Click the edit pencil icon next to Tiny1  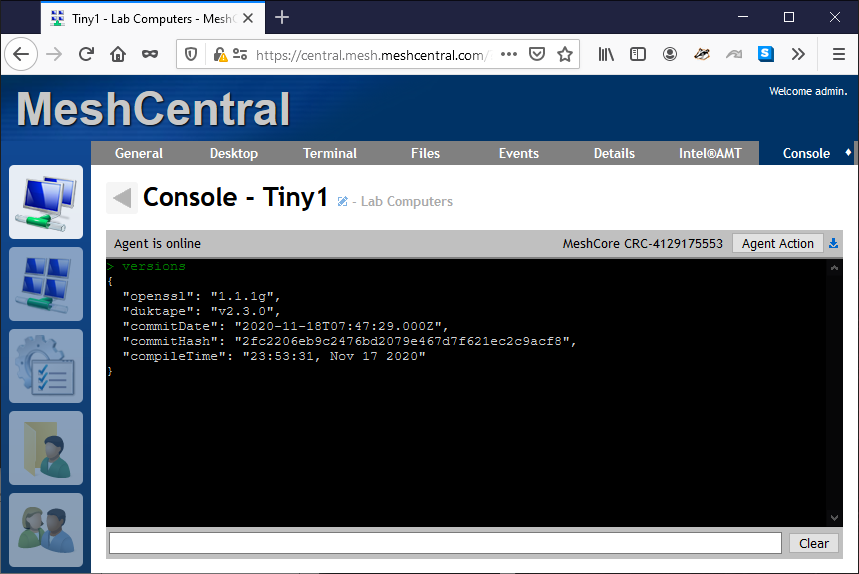click(342, 202)
